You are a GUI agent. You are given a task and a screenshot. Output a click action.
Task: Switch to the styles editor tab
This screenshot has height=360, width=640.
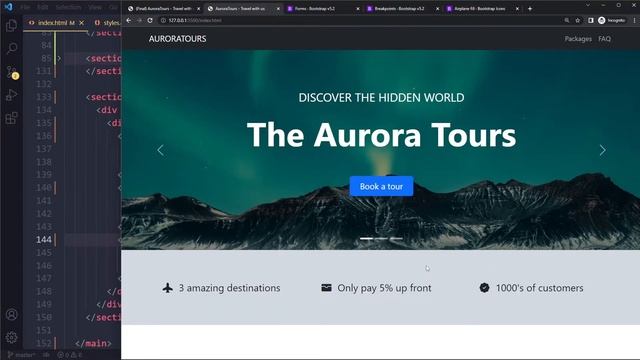coord(107,23)
